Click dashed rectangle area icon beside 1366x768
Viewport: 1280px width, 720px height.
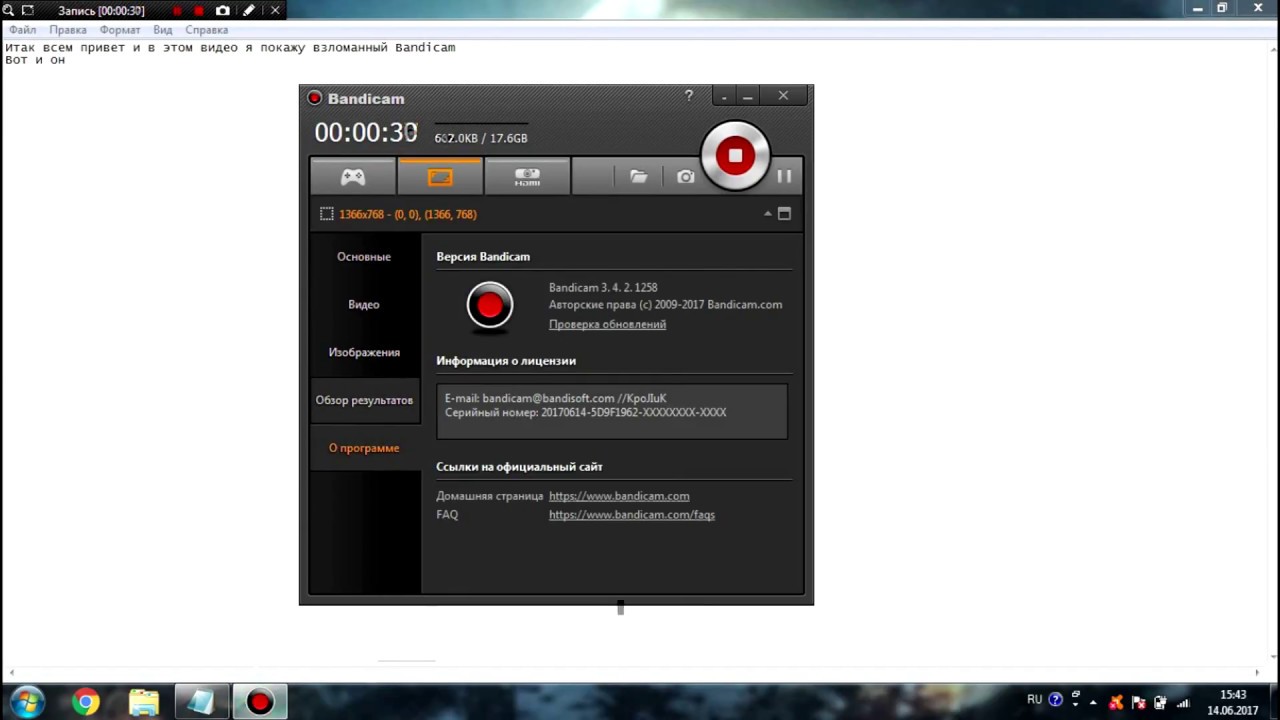[x=326, y=214]
